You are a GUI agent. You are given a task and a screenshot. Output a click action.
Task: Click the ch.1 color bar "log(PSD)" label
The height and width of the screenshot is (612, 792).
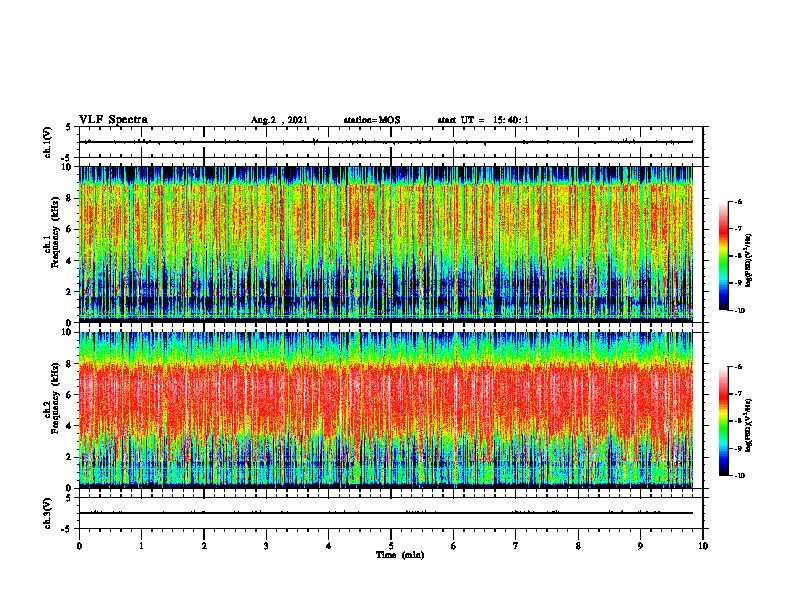point(748,261)
